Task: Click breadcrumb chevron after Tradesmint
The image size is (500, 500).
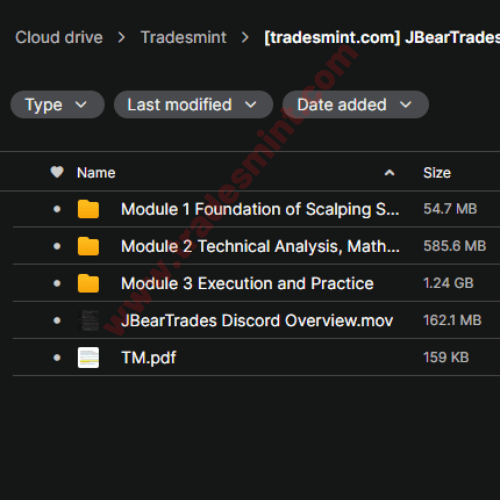Action: click(245, 37)
